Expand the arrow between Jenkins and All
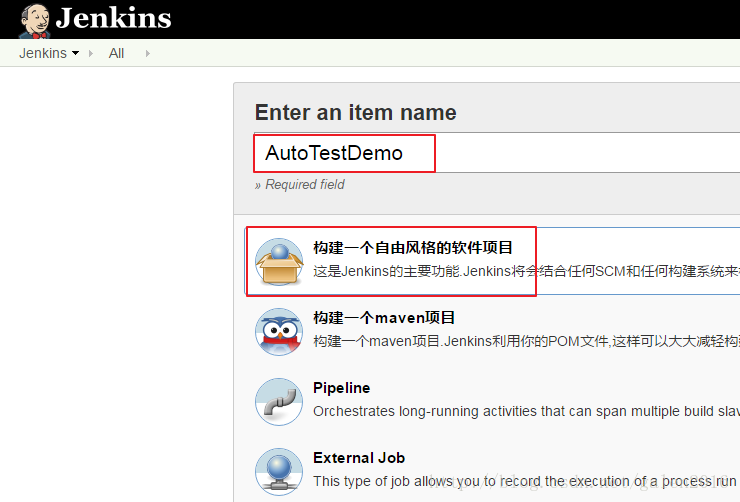Image resolution: width=740 pixels, height=502 pixels. 91,53
